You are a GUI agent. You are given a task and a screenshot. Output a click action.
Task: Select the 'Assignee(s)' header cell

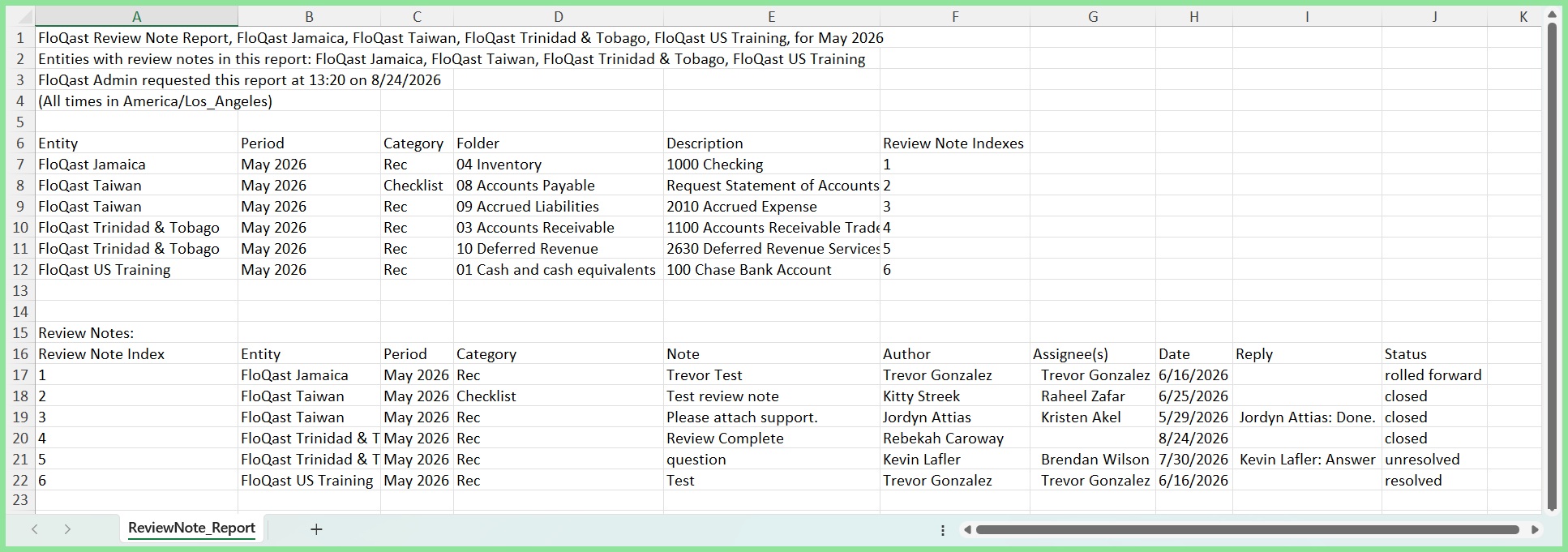coord(1092,354)
